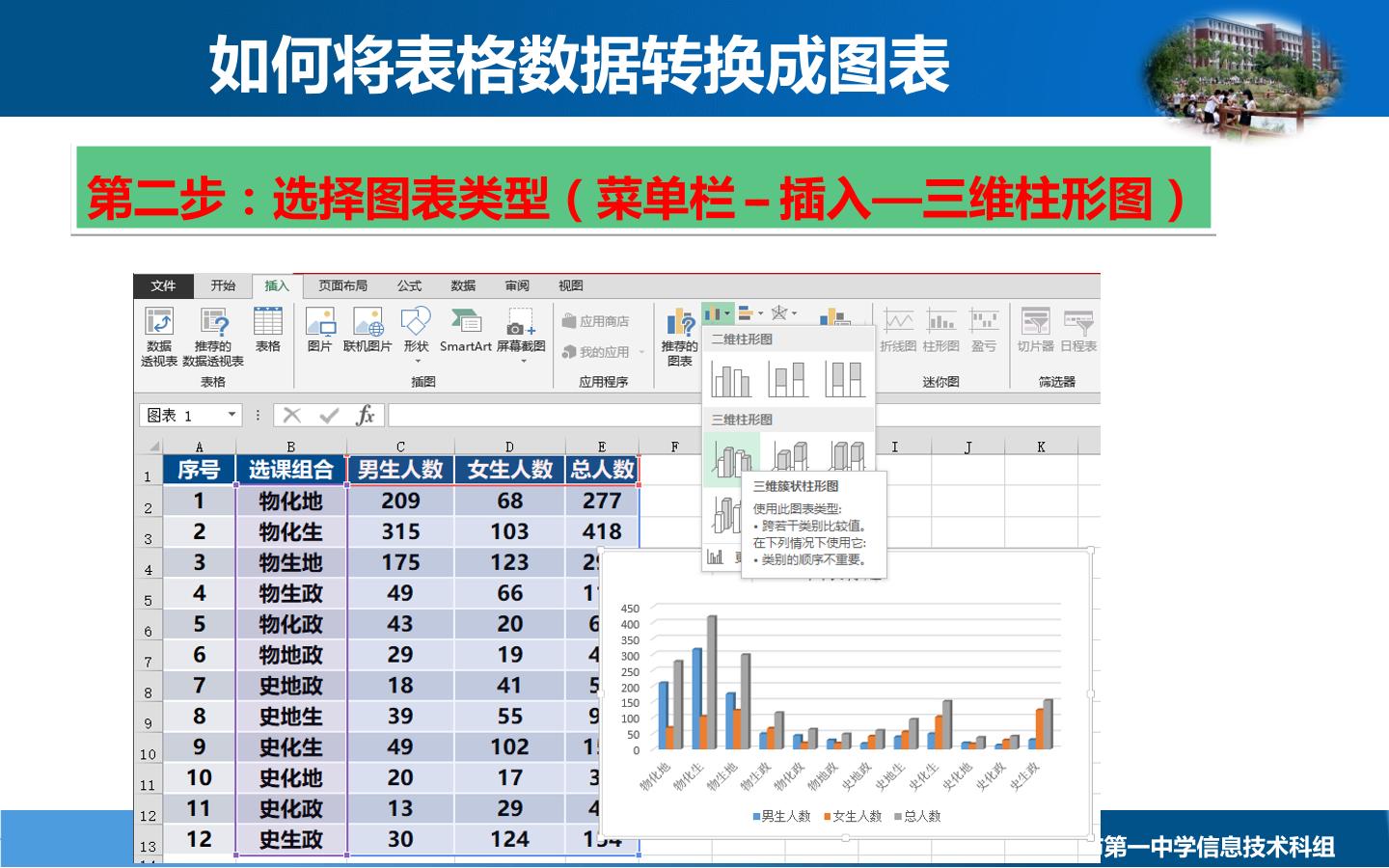Open the 文件 file tab
Viewport: 1389px width, 868px height.
point(163,285)
